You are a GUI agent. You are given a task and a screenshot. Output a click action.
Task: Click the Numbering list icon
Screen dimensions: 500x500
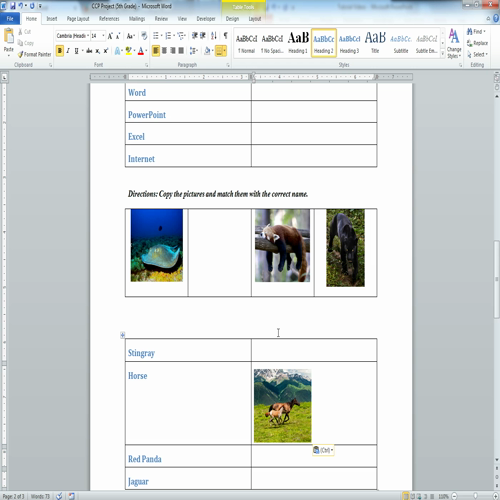click(x=168, y=36)
